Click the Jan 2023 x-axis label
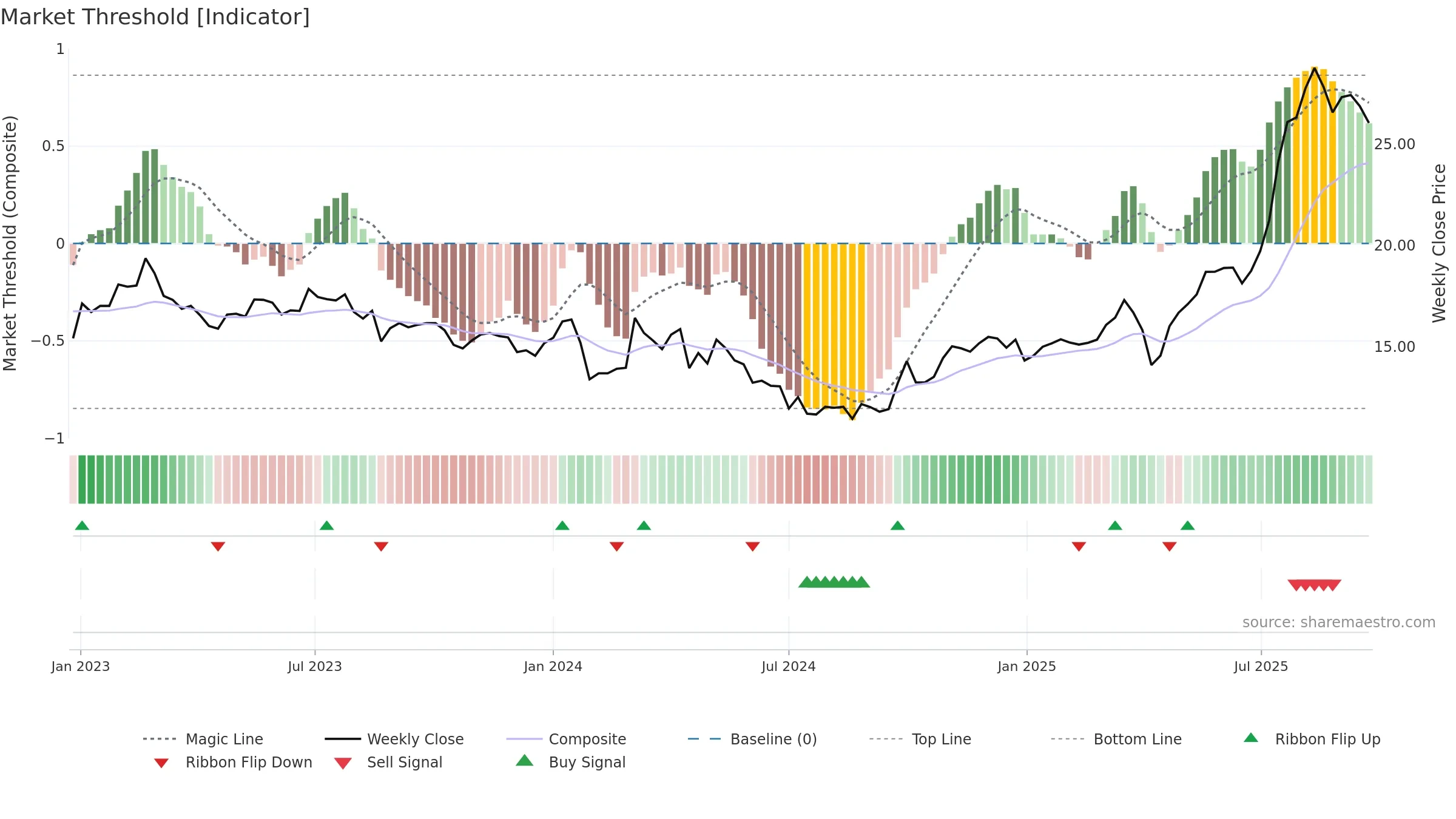This screenshot has height=819, width=1456. point(81,667)
